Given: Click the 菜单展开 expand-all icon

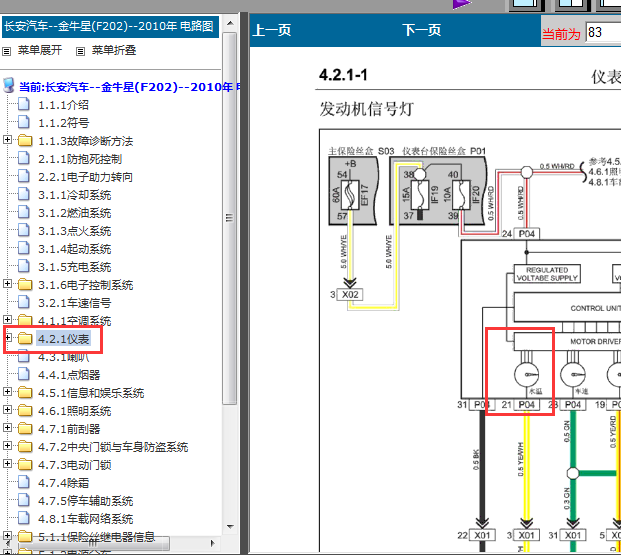Looking at the screenshot, I should point(7,51).
